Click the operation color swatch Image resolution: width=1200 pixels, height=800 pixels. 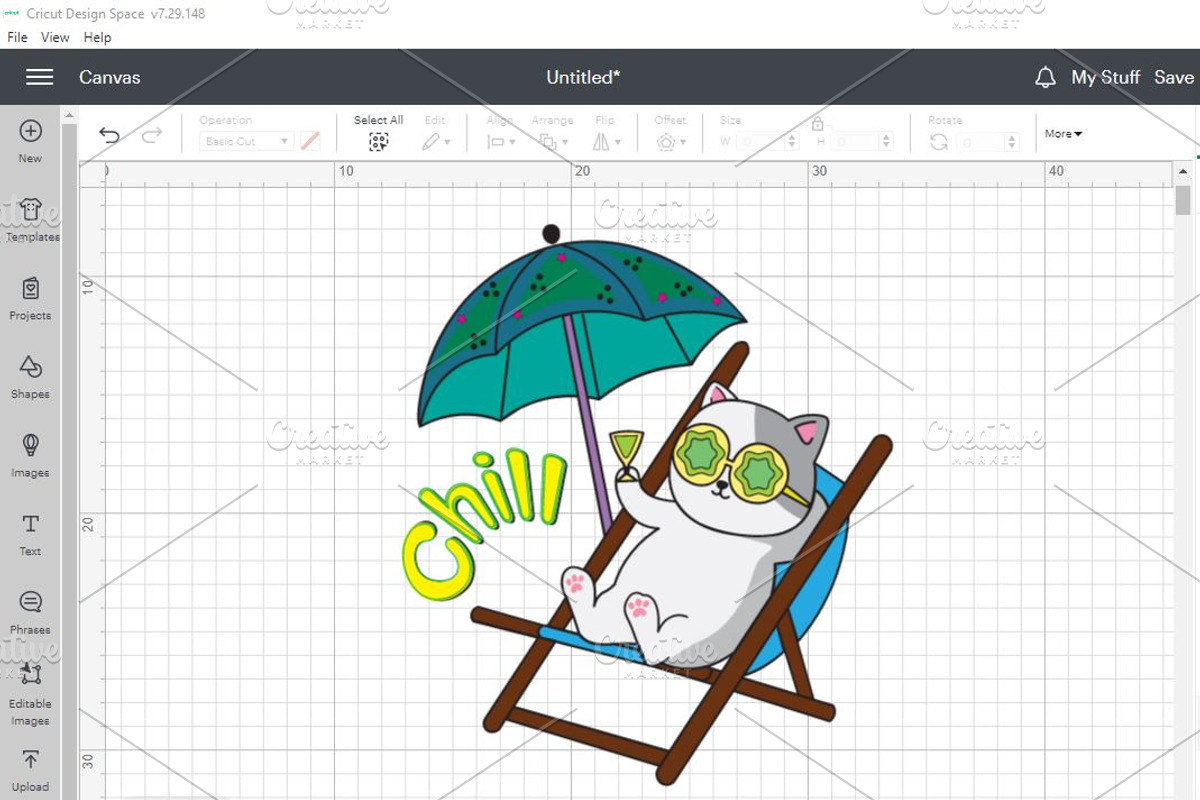click(x=310, y=142)
